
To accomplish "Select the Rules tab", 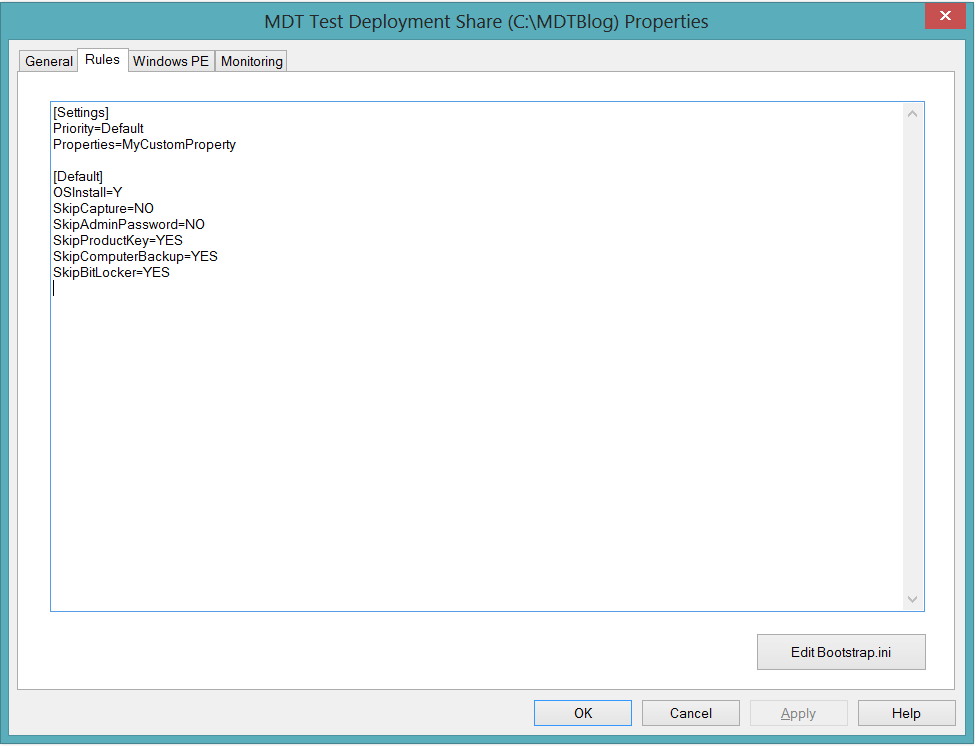I will point(103,60).
